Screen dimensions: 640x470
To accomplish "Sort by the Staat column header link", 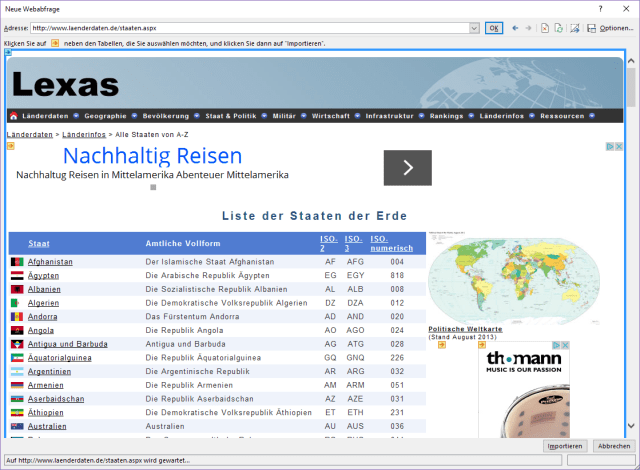I will point(39,244).
